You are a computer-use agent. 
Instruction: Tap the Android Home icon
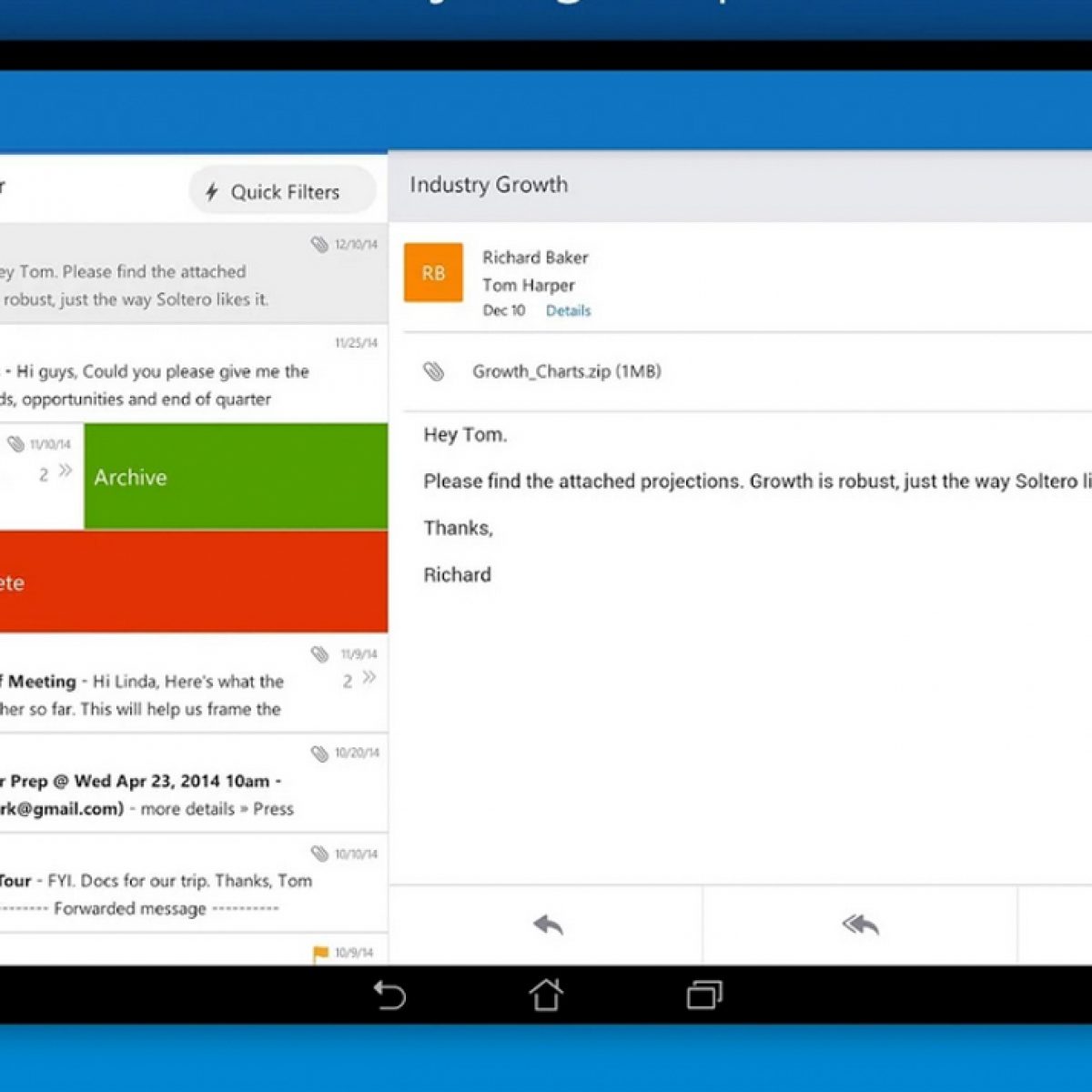click(546, 995)
